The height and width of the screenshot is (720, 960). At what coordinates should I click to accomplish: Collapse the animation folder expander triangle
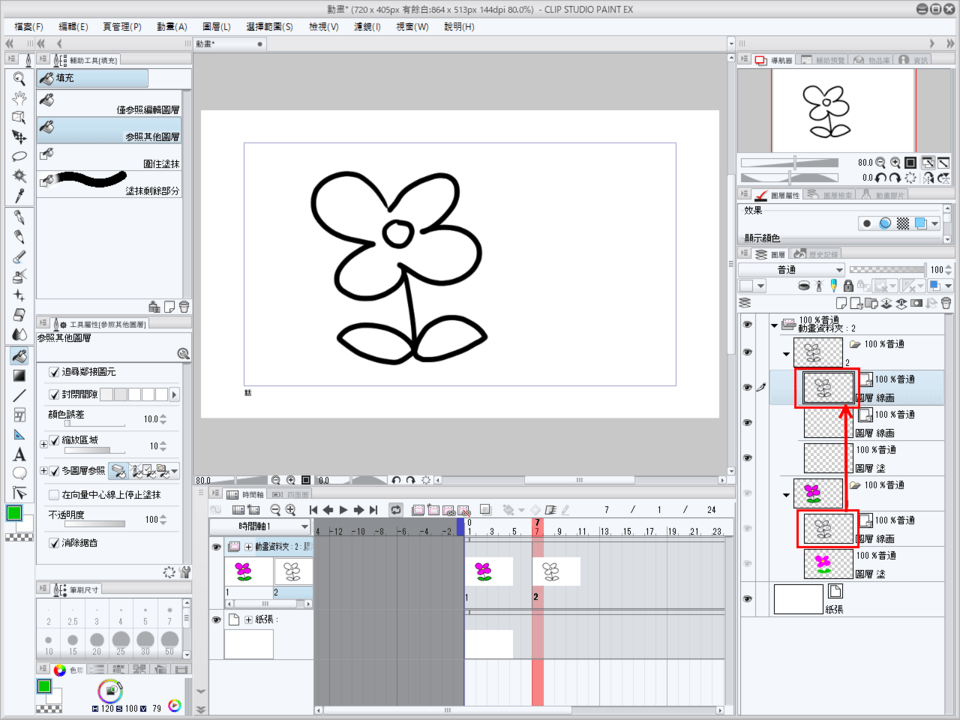point(773,325)
